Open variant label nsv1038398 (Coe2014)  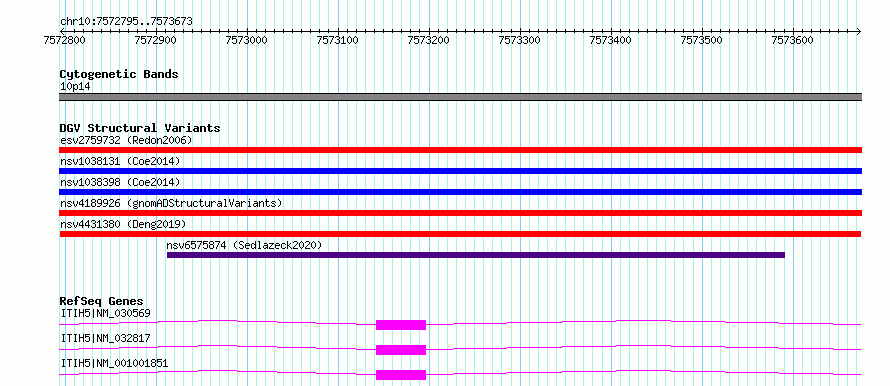(x=120, y=182)
